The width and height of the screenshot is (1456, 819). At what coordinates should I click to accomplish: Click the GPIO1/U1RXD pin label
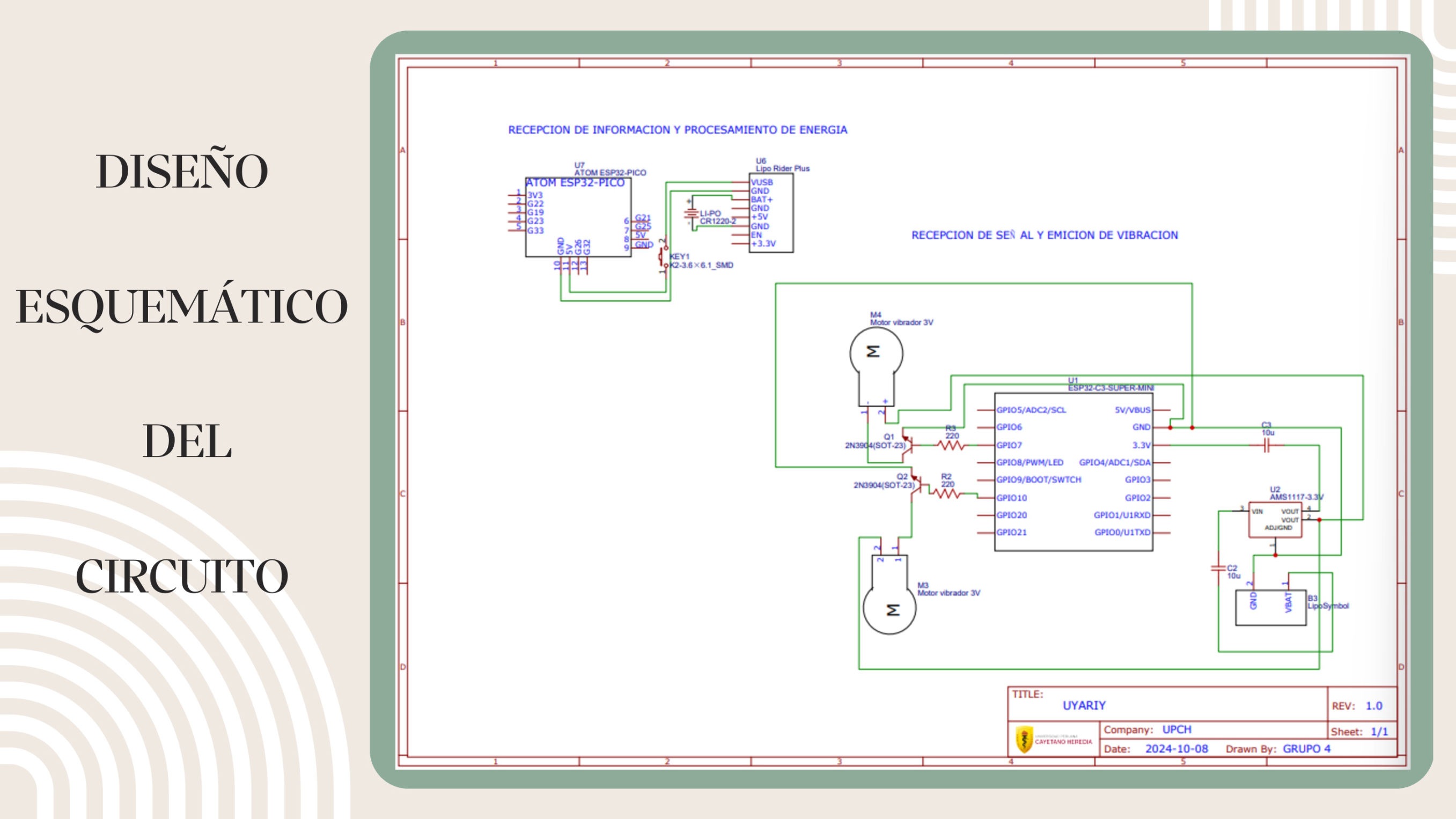click(x=1122, y=515)
